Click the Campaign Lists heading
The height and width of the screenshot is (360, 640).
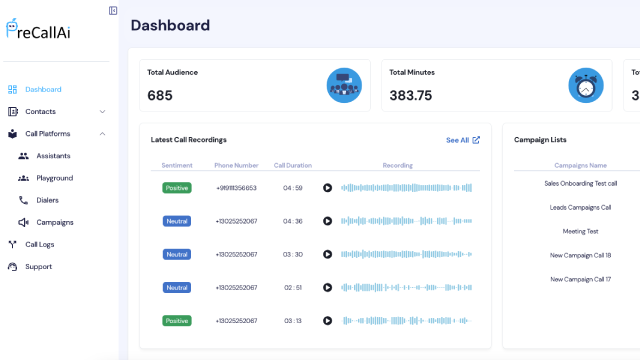540,140
